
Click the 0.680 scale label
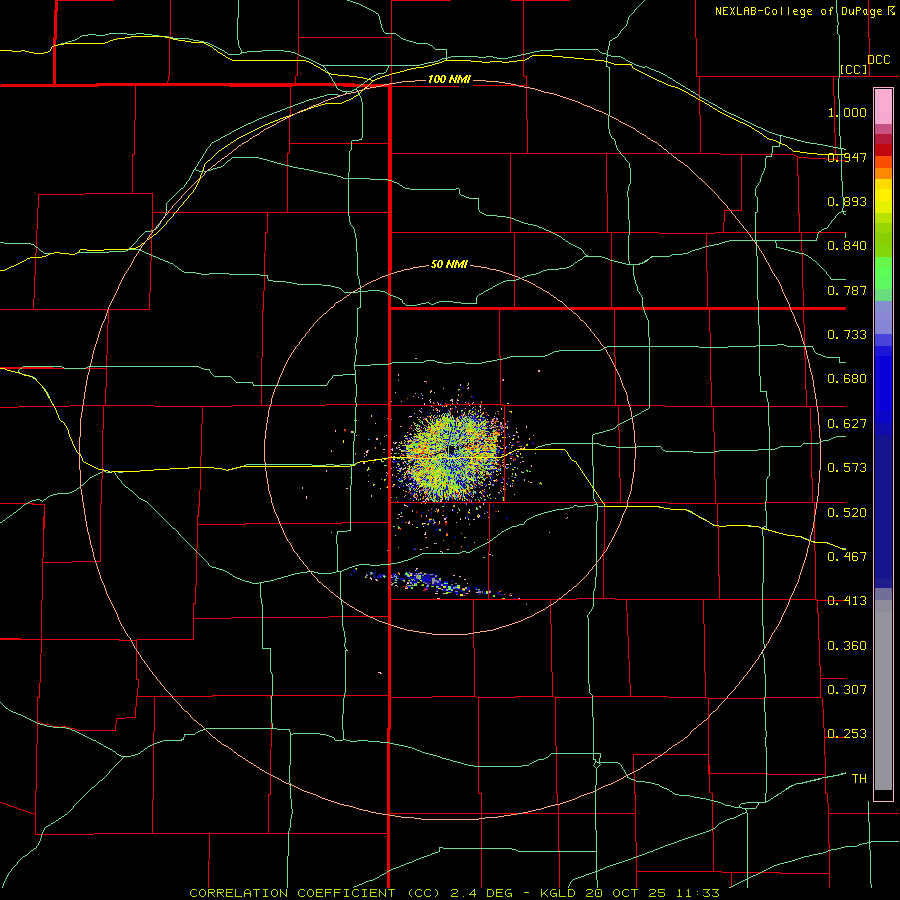(x=847, y=379)
